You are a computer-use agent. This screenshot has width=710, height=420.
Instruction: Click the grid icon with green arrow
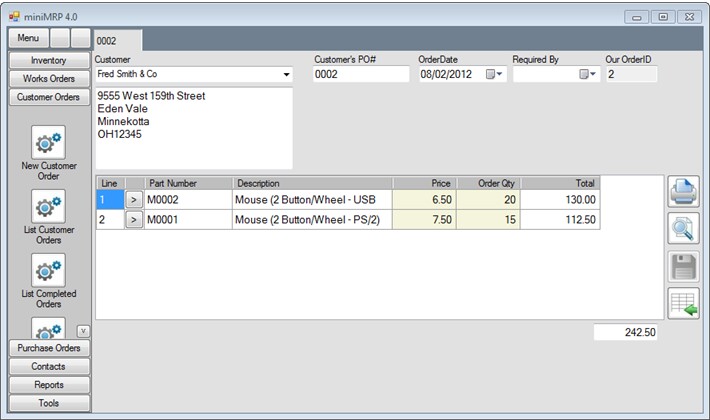tap(683, 303)
